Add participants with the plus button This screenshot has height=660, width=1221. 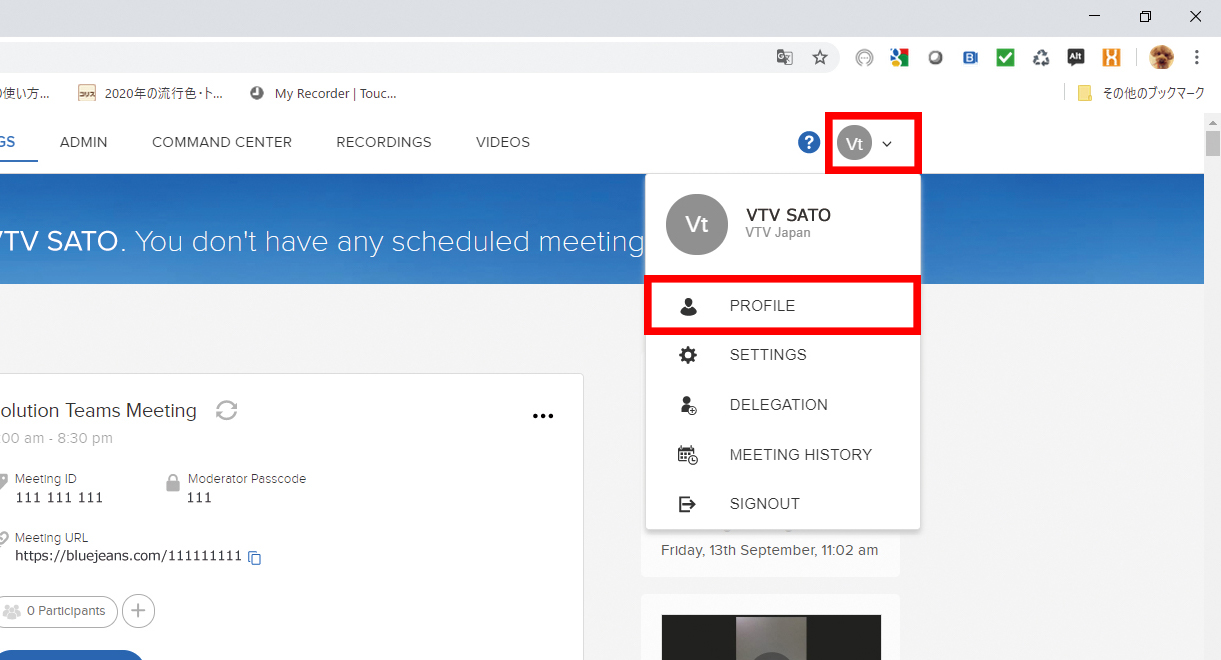pos(138,611)
